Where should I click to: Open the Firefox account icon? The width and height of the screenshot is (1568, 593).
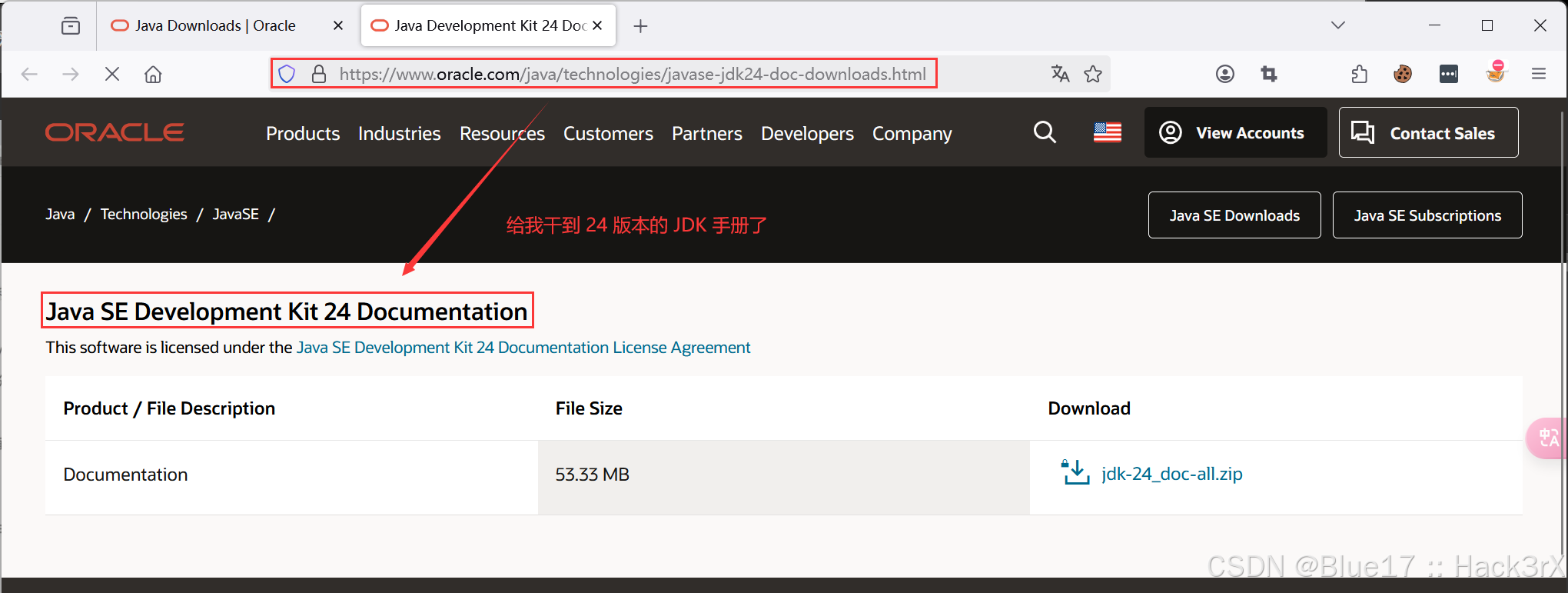click(1225, 74)
